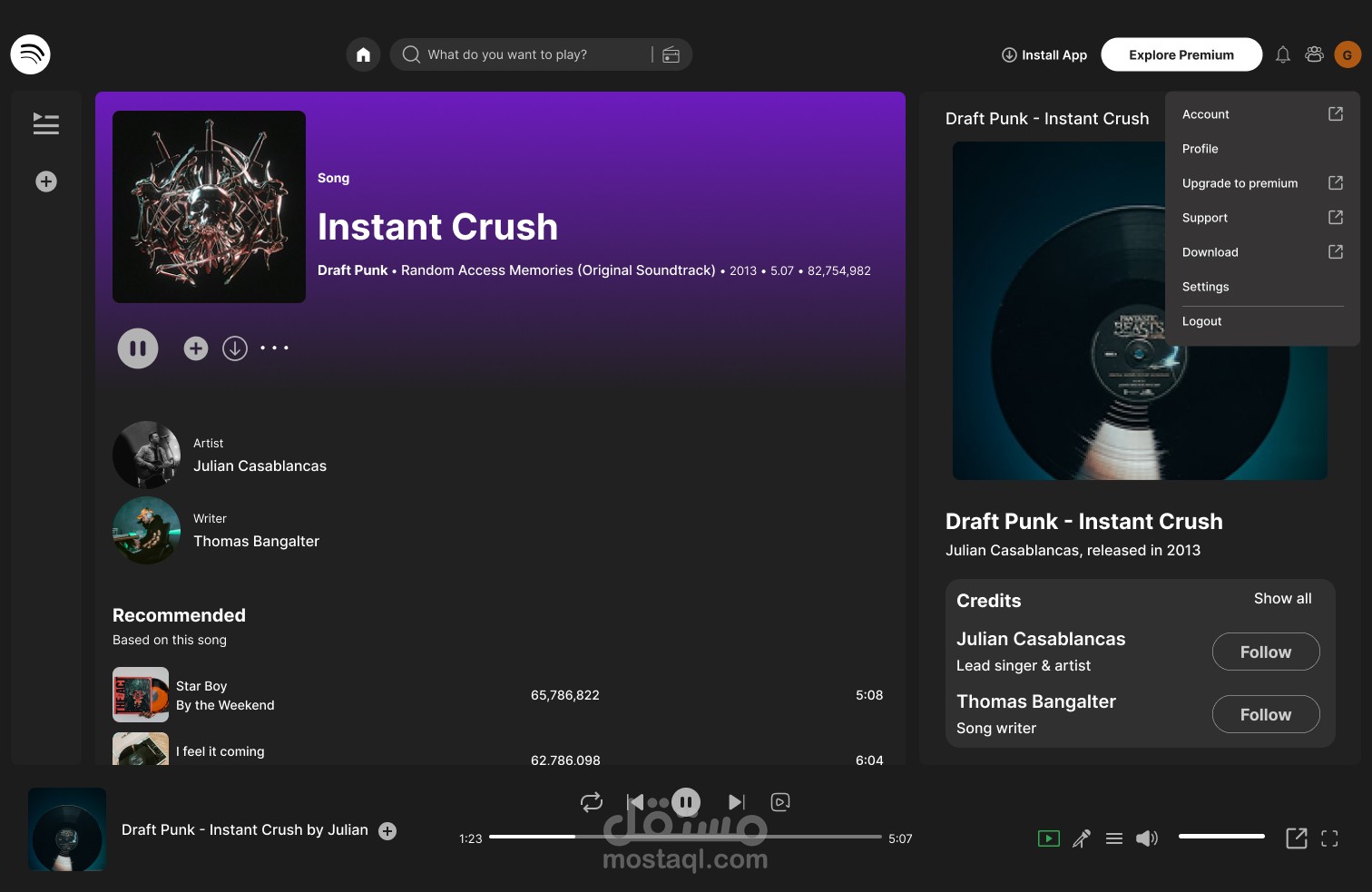Add Instant Crush to library plus icon
This screenshot has height=892, width=1372.
coord(196,348)
